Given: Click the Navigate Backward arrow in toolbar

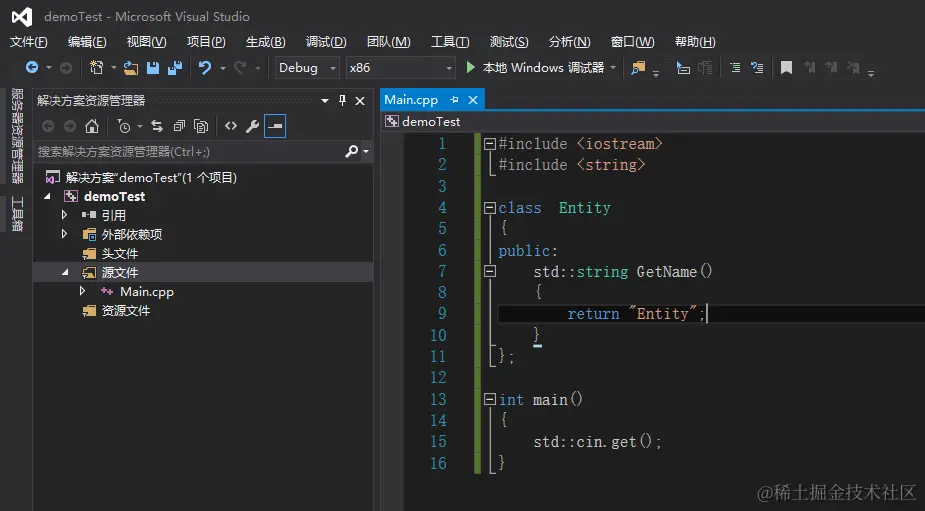Looking at the screenshot, I should point(32,68).
